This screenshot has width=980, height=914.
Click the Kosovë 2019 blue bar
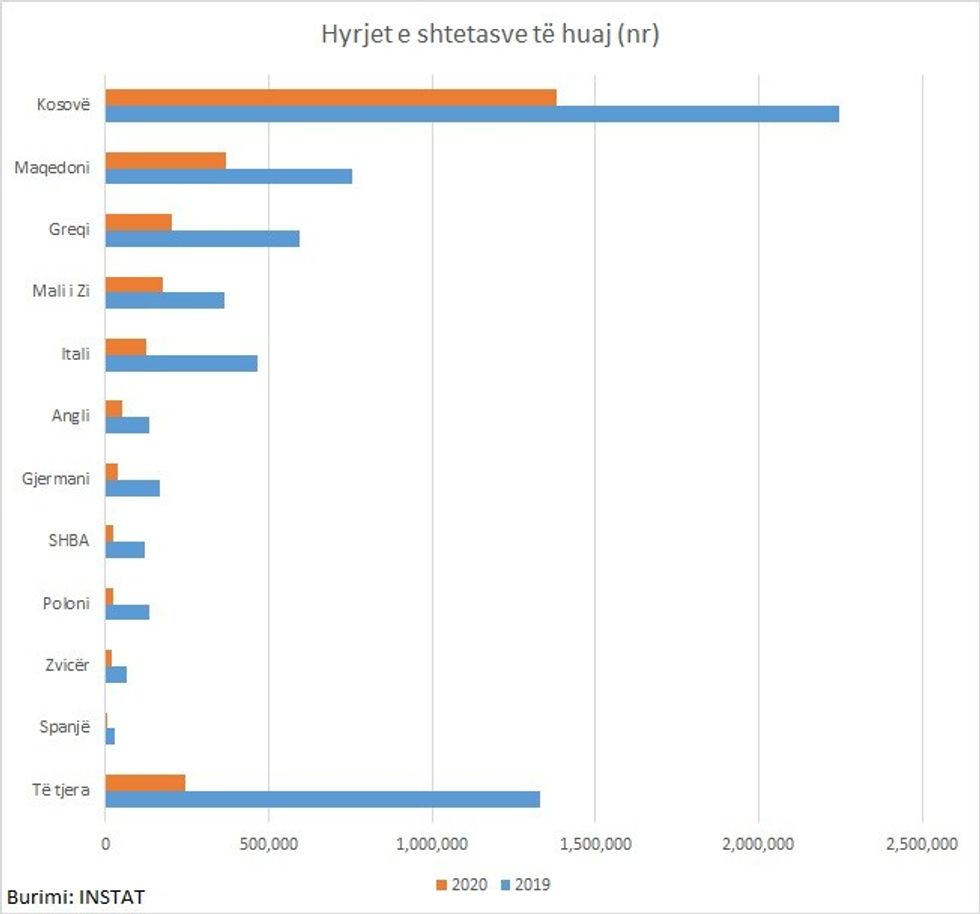(x=472, y=114)
